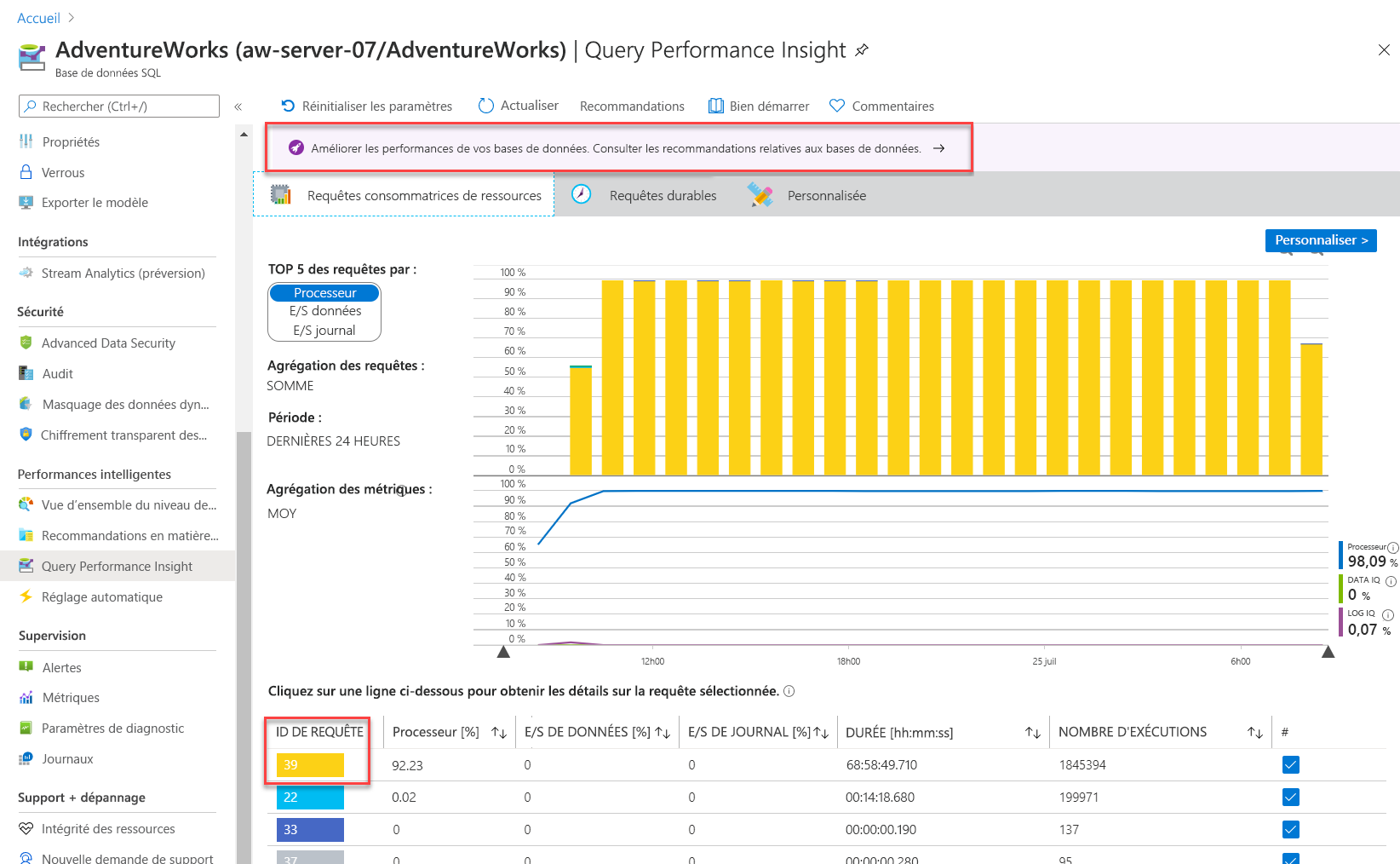Click the Réglage automatique lightning icon
1400x864 pixels.
(26, 596)
